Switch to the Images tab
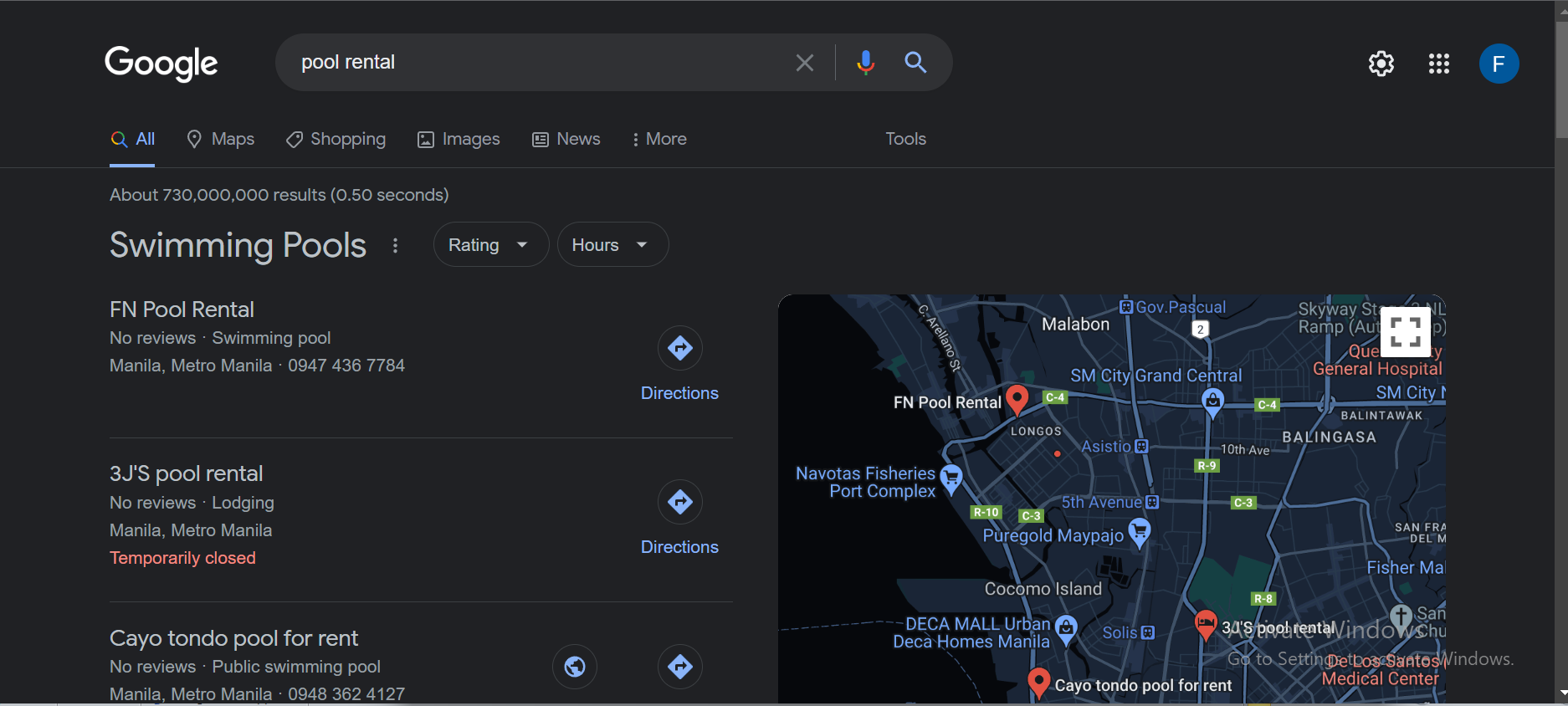Viewport: 1568px width, 706px height. (x=459, y=139)
